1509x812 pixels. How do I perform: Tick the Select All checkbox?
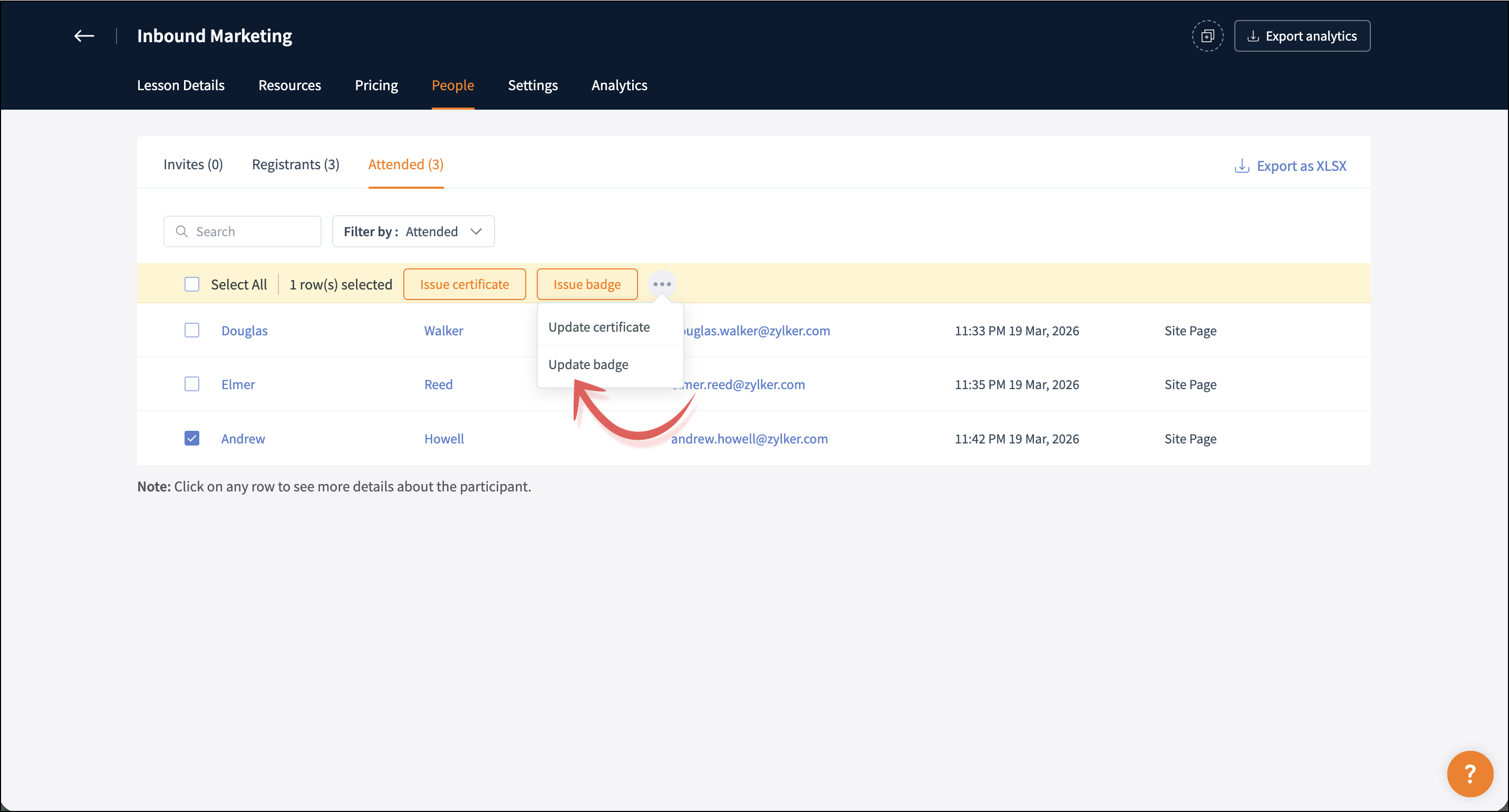[191, 284]
